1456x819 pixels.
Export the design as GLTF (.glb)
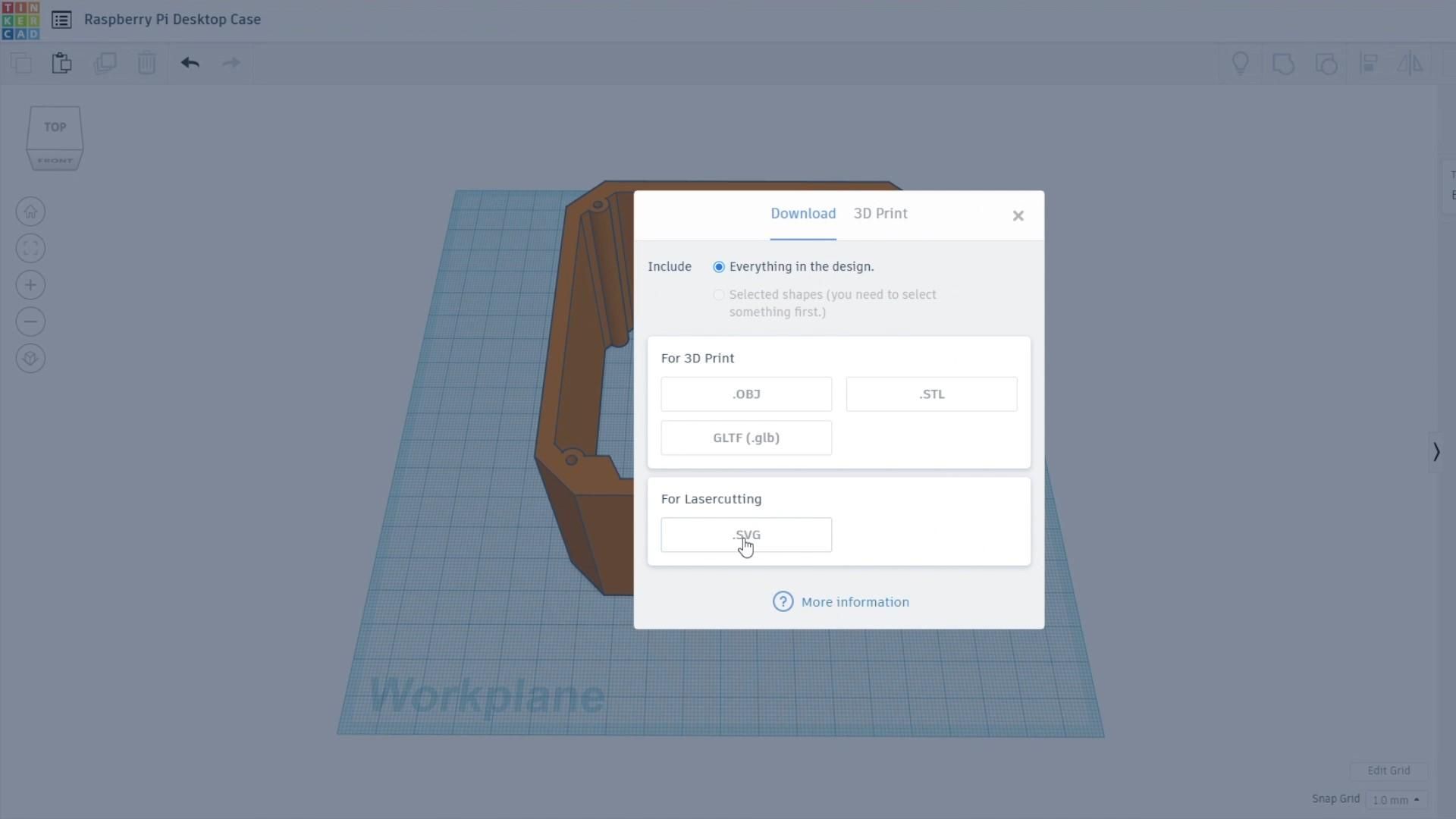746,438
